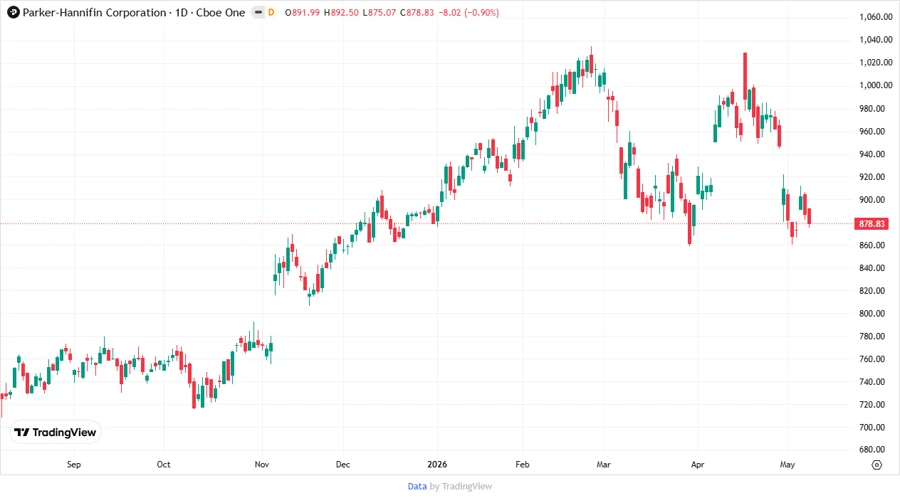Click the Sep label on time axis
This screenshot has width=900, height=498.
tap(74, 464)
